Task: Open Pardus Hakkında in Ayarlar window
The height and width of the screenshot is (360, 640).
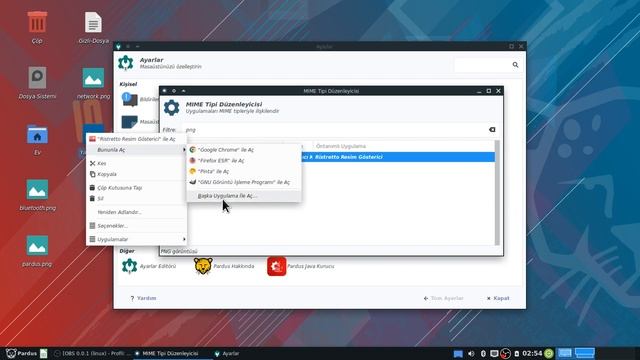Action: pos(224,266)
